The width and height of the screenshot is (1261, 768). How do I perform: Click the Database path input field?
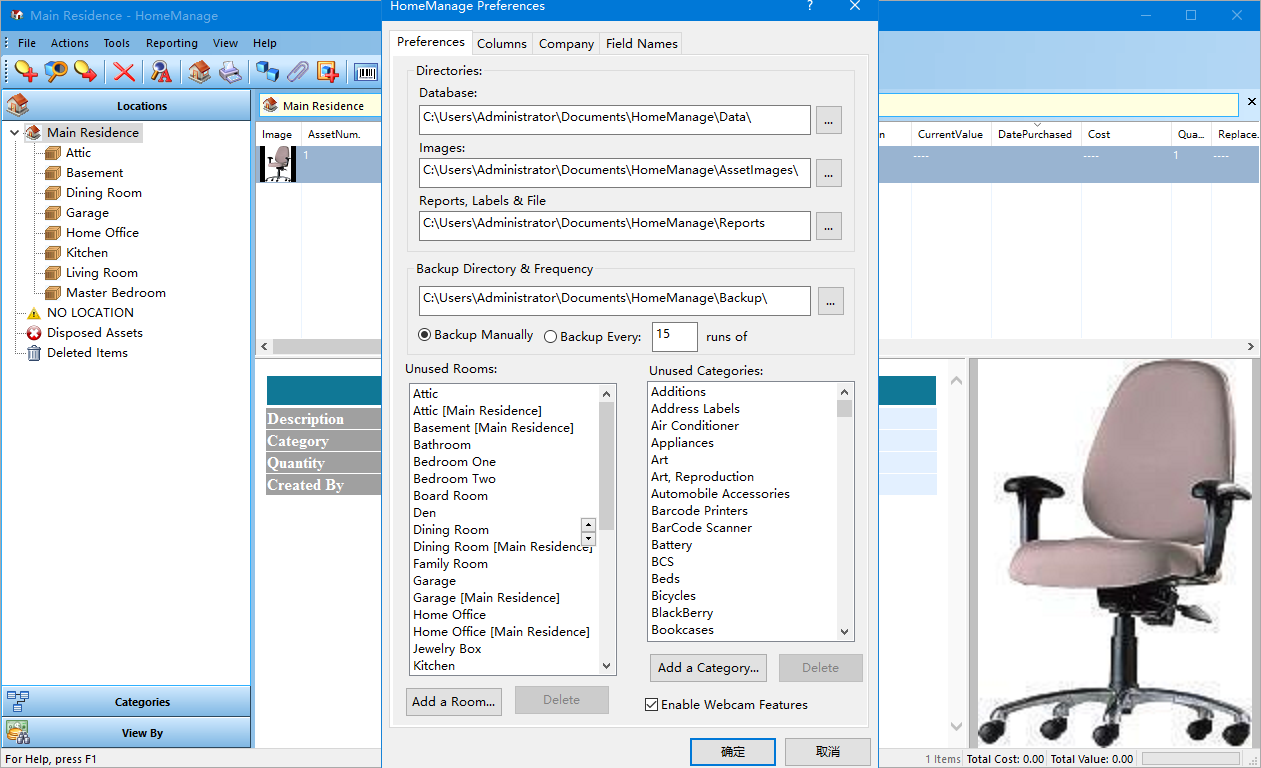pos(615,120)
